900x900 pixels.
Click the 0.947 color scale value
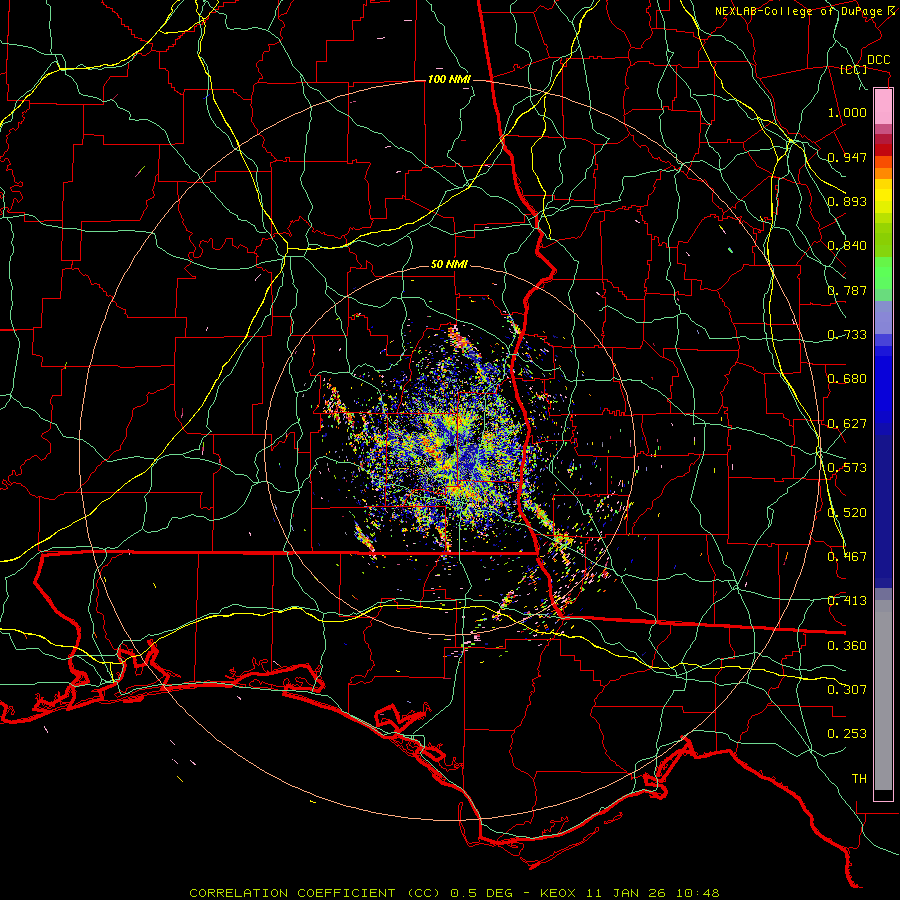tap(847, 157)
